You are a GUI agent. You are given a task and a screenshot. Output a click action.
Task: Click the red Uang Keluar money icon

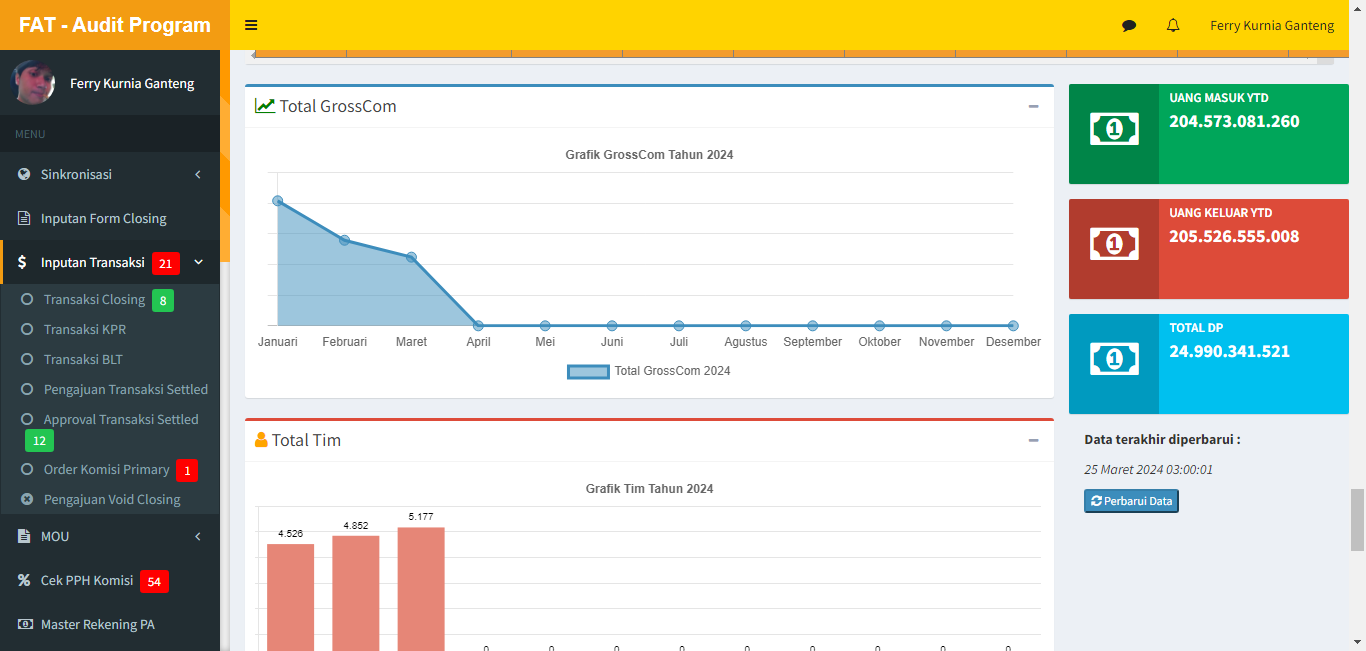pos(1114,244)
